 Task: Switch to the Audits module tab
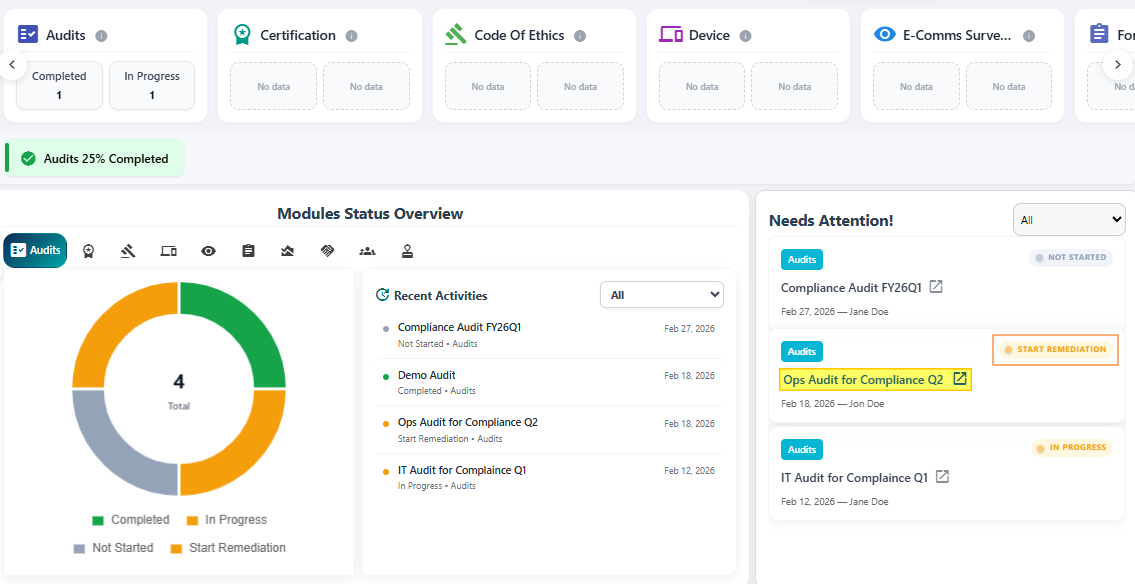(35, 250)
